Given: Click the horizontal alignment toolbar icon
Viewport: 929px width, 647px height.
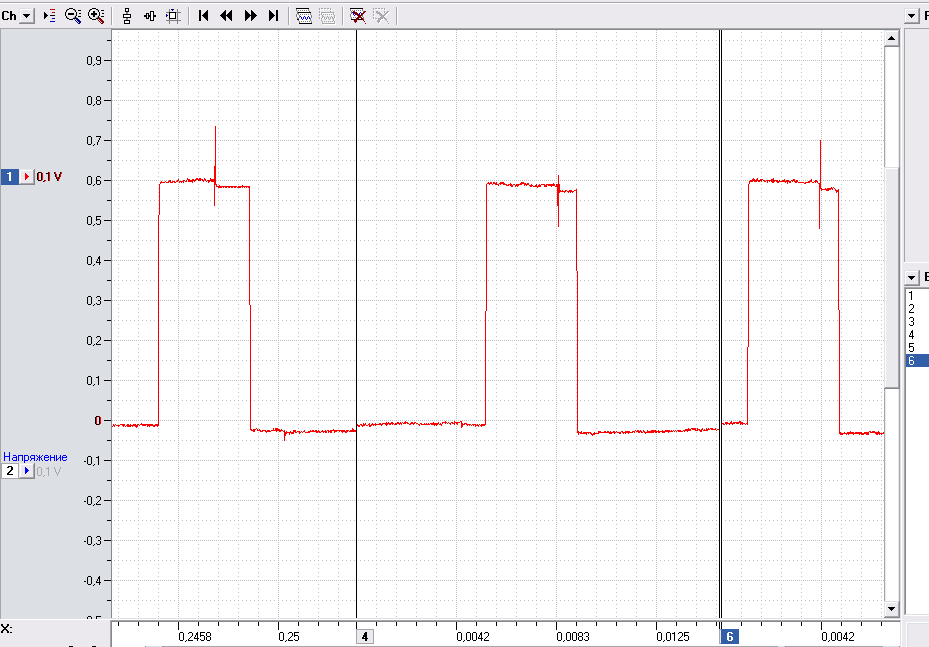Looking at the screenshot, I should (150, 16).
